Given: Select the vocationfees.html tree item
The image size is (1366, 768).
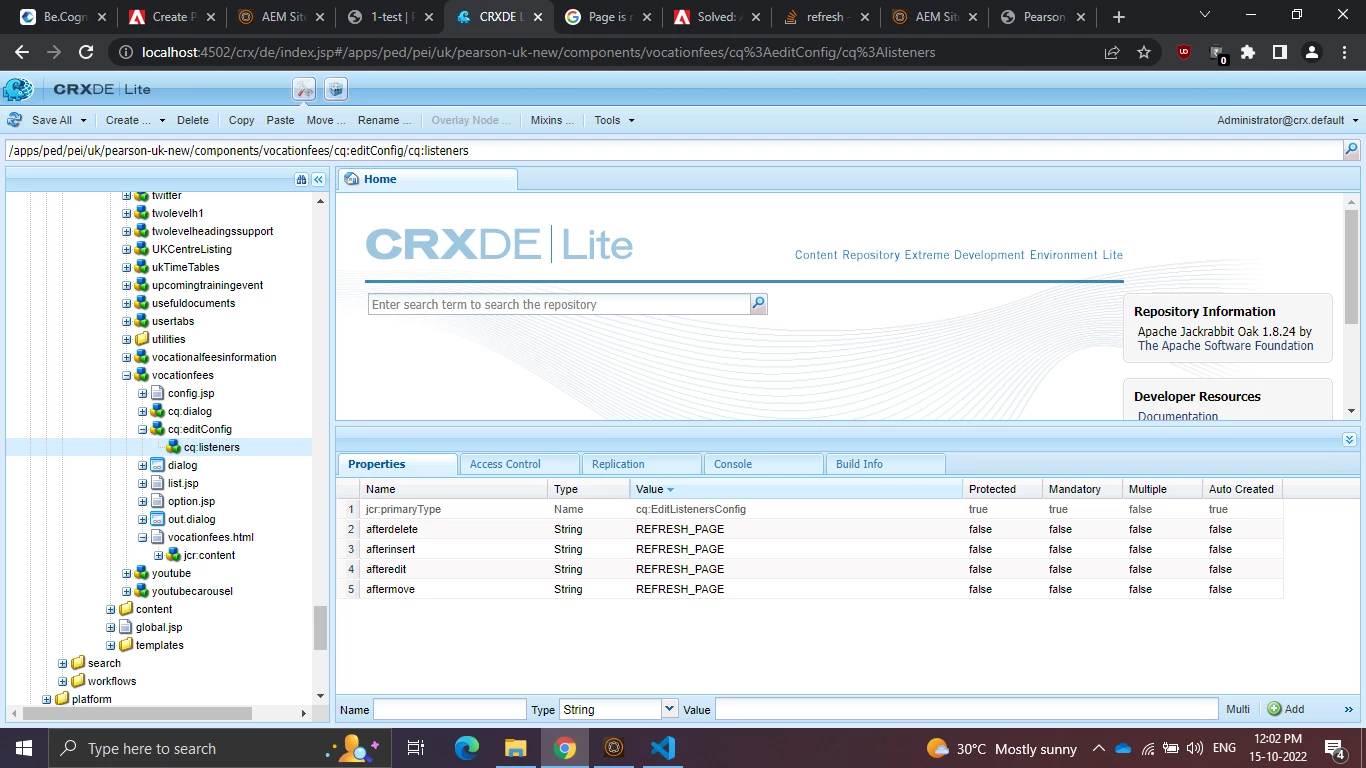Looking at the screenshot, I should (x=211, y=537).
